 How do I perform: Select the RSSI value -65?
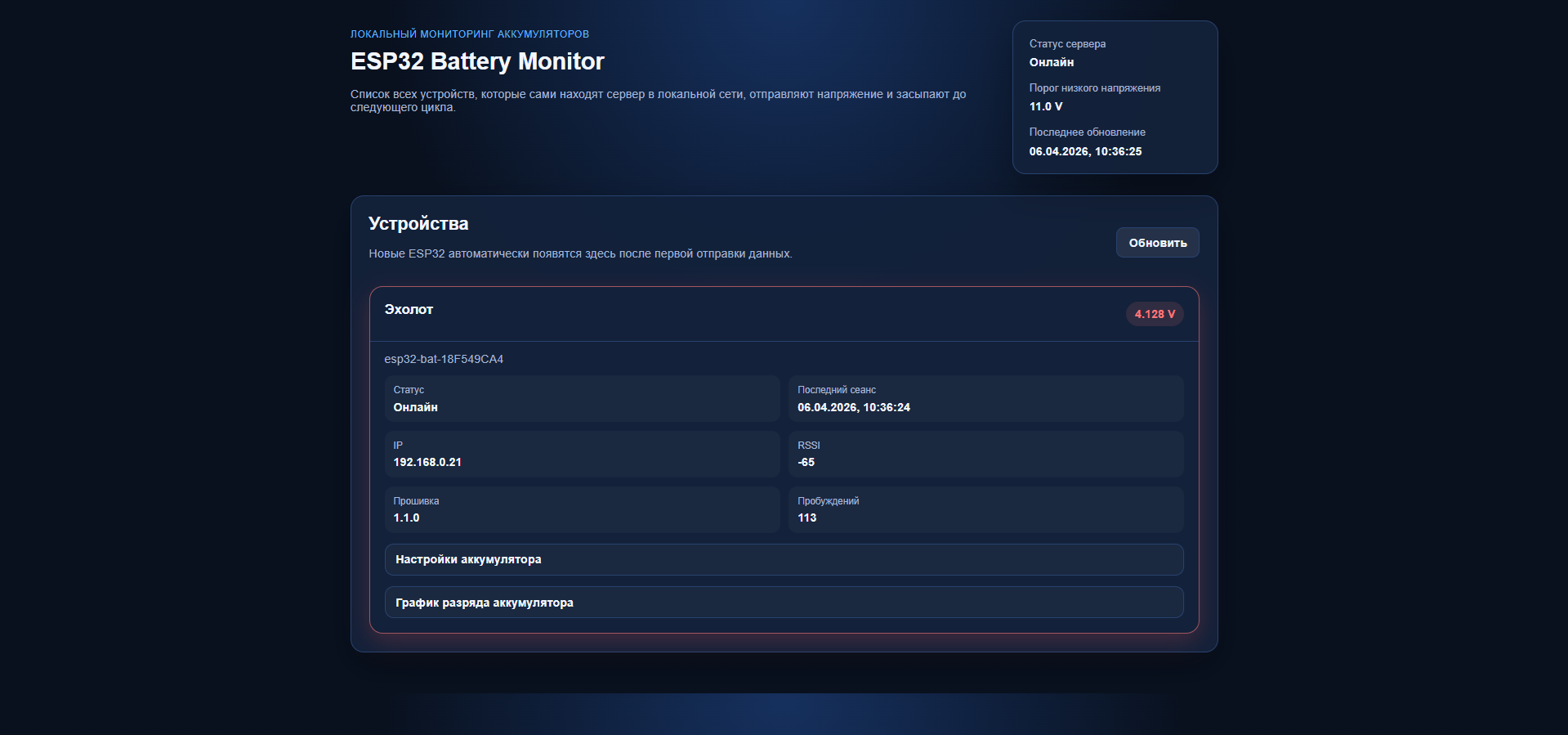(806, 462)
